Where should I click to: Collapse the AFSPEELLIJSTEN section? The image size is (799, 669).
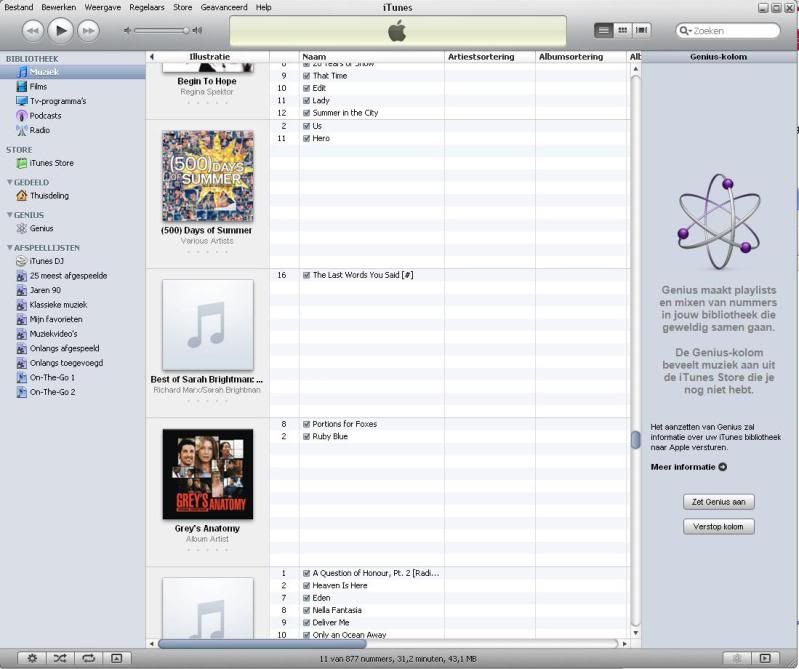point(10,247)
